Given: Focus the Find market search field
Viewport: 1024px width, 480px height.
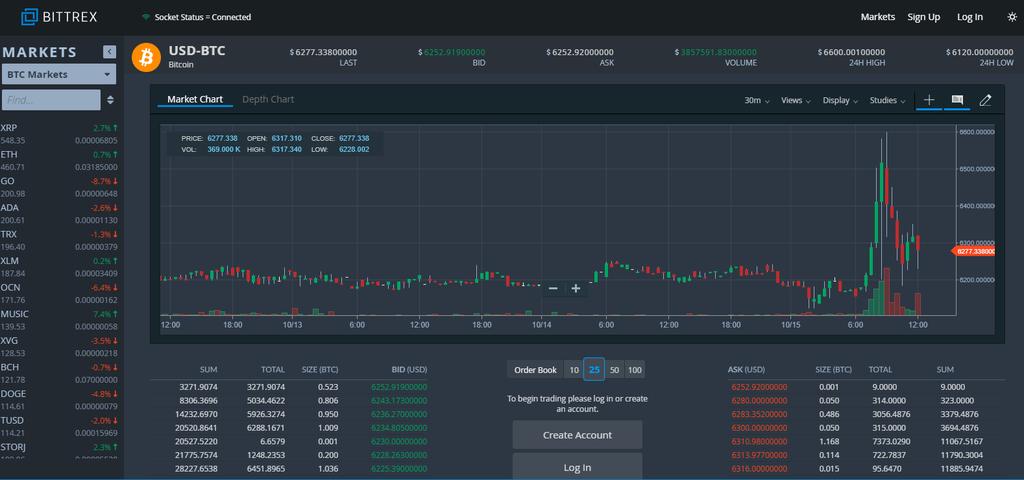Looking at the screenshot, I should tap(51, 100).
